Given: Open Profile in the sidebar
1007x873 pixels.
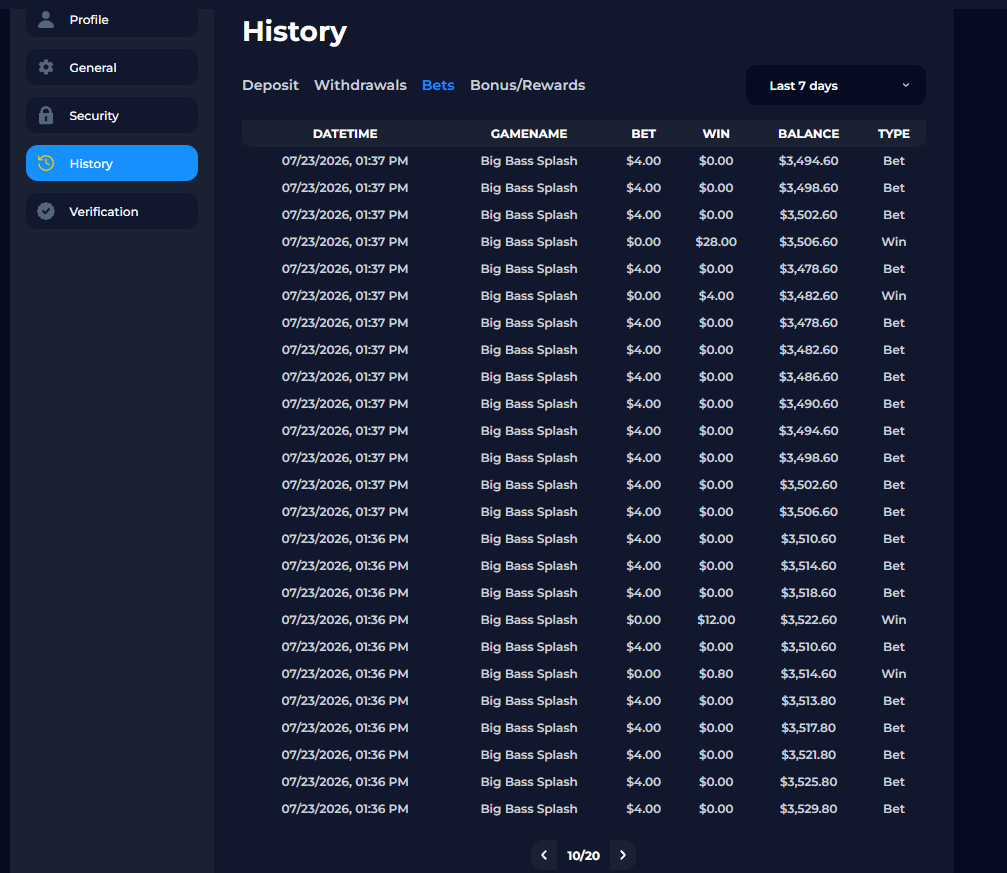Looking at the screenshot, I should [x=112, y=20].
